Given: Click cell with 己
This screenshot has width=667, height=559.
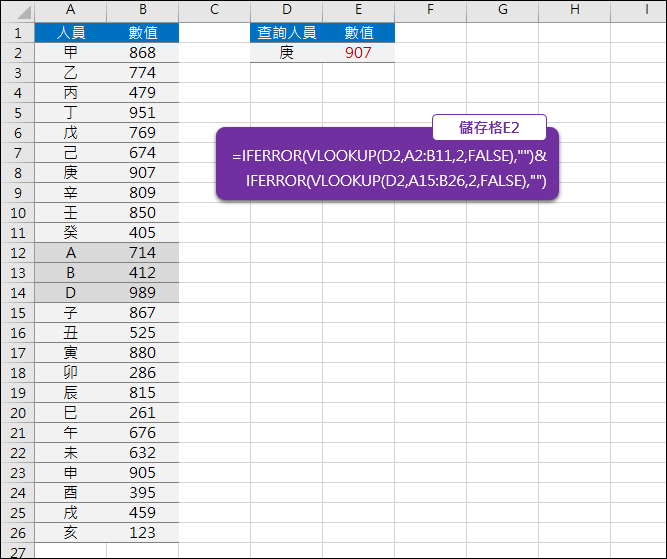Looking at the screenshot, I should coord(71,153).
